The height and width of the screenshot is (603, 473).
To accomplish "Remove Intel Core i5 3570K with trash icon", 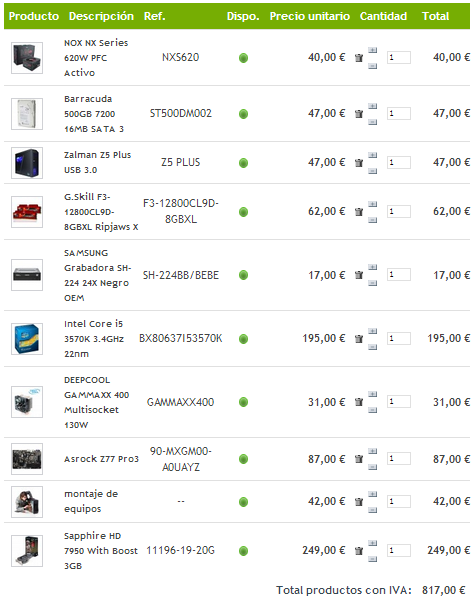I will [359, 338].
